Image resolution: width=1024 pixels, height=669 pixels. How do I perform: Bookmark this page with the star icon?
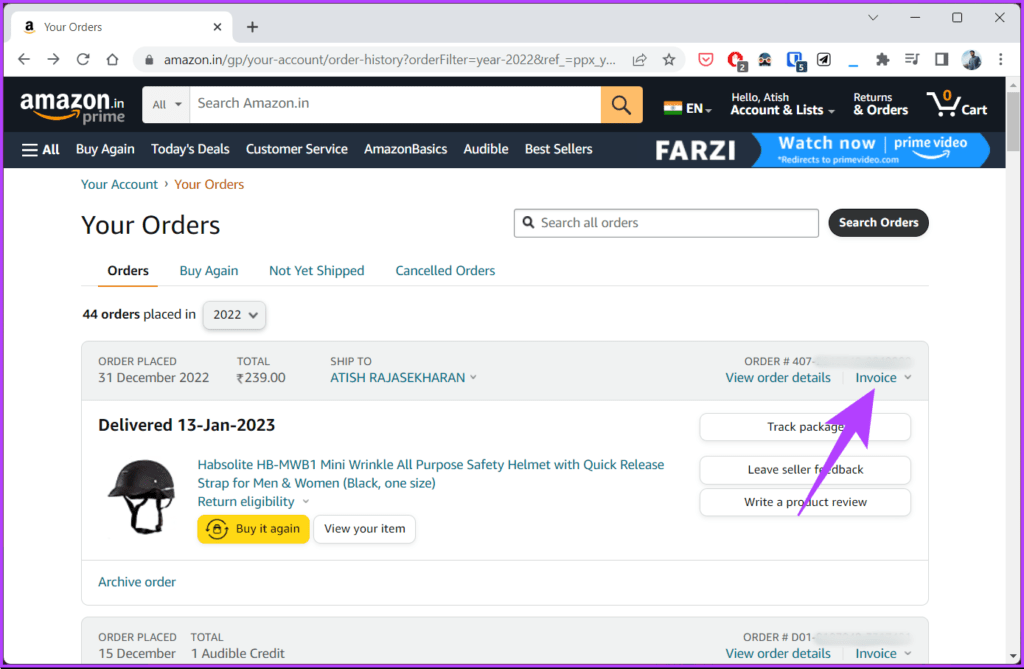point(669,60)
